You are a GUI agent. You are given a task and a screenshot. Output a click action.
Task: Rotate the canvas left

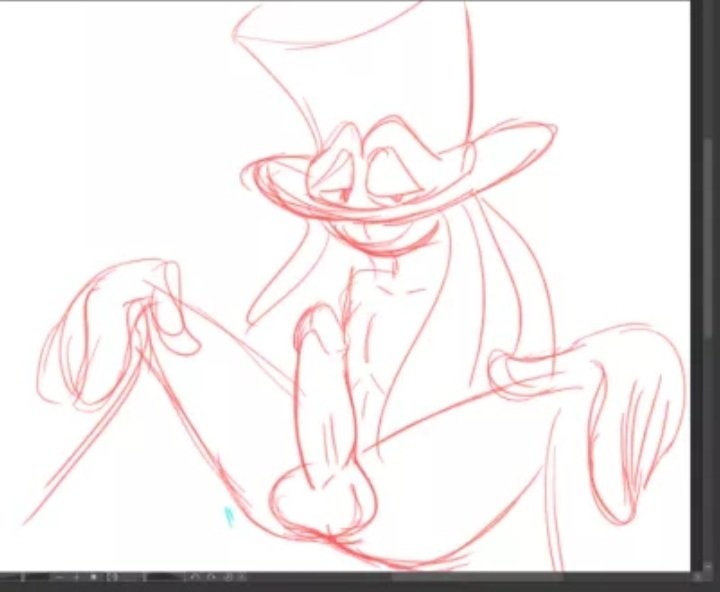[195, 577]
